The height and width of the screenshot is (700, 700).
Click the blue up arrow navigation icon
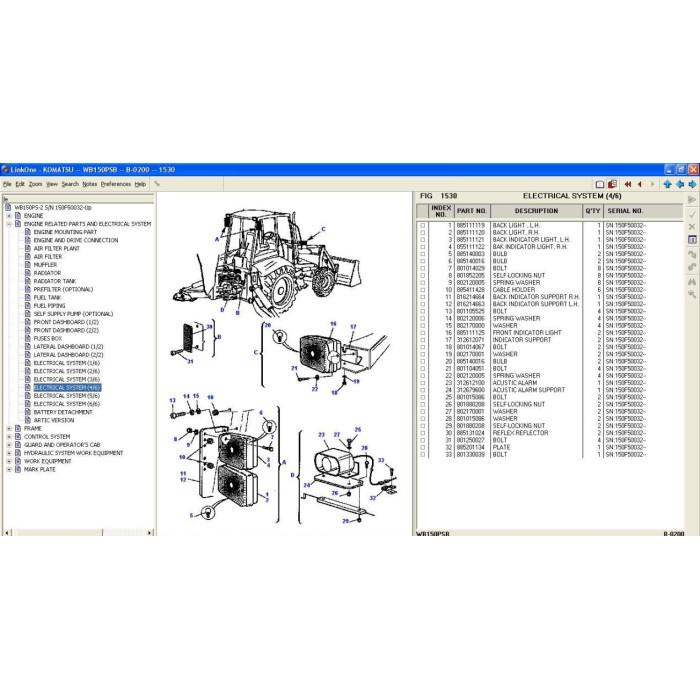(x=667, y=184)
